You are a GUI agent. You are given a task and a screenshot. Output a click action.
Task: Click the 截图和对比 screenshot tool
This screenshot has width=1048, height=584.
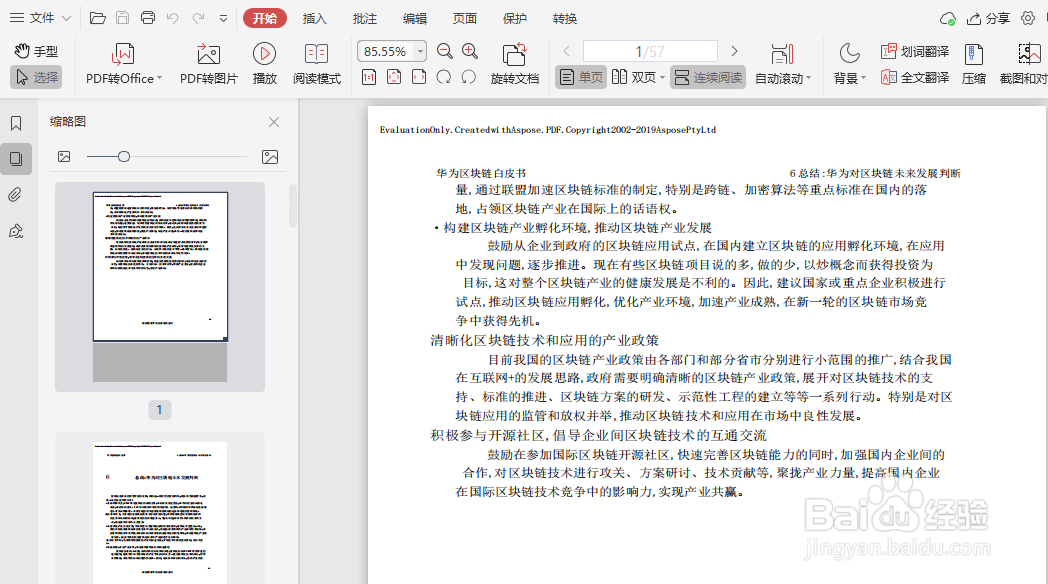1023,63
